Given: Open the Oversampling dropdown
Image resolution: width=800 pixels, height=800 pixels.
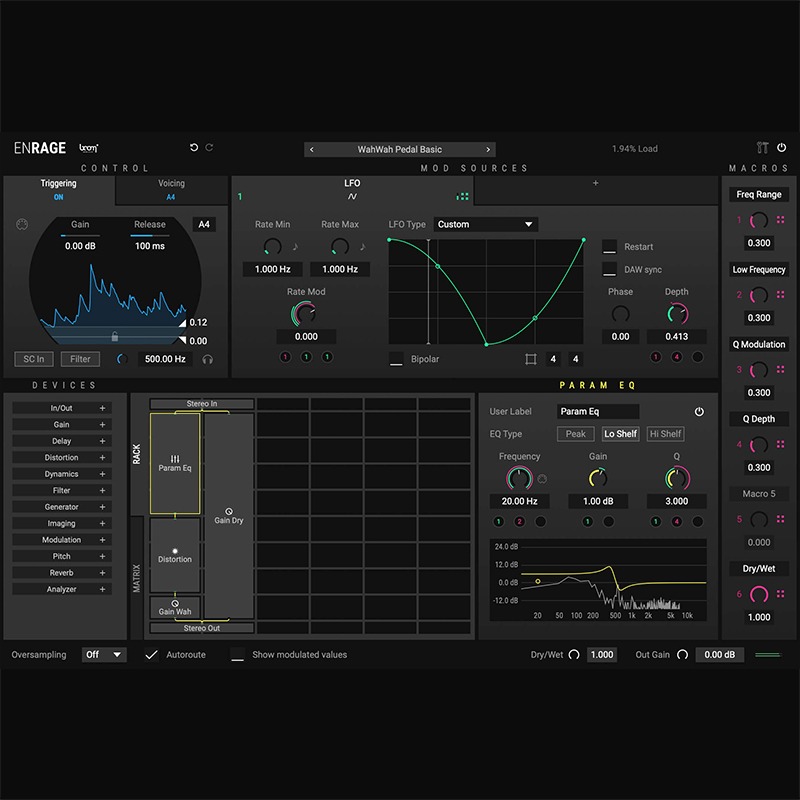Looking at the screenshot, I should 104,655.
